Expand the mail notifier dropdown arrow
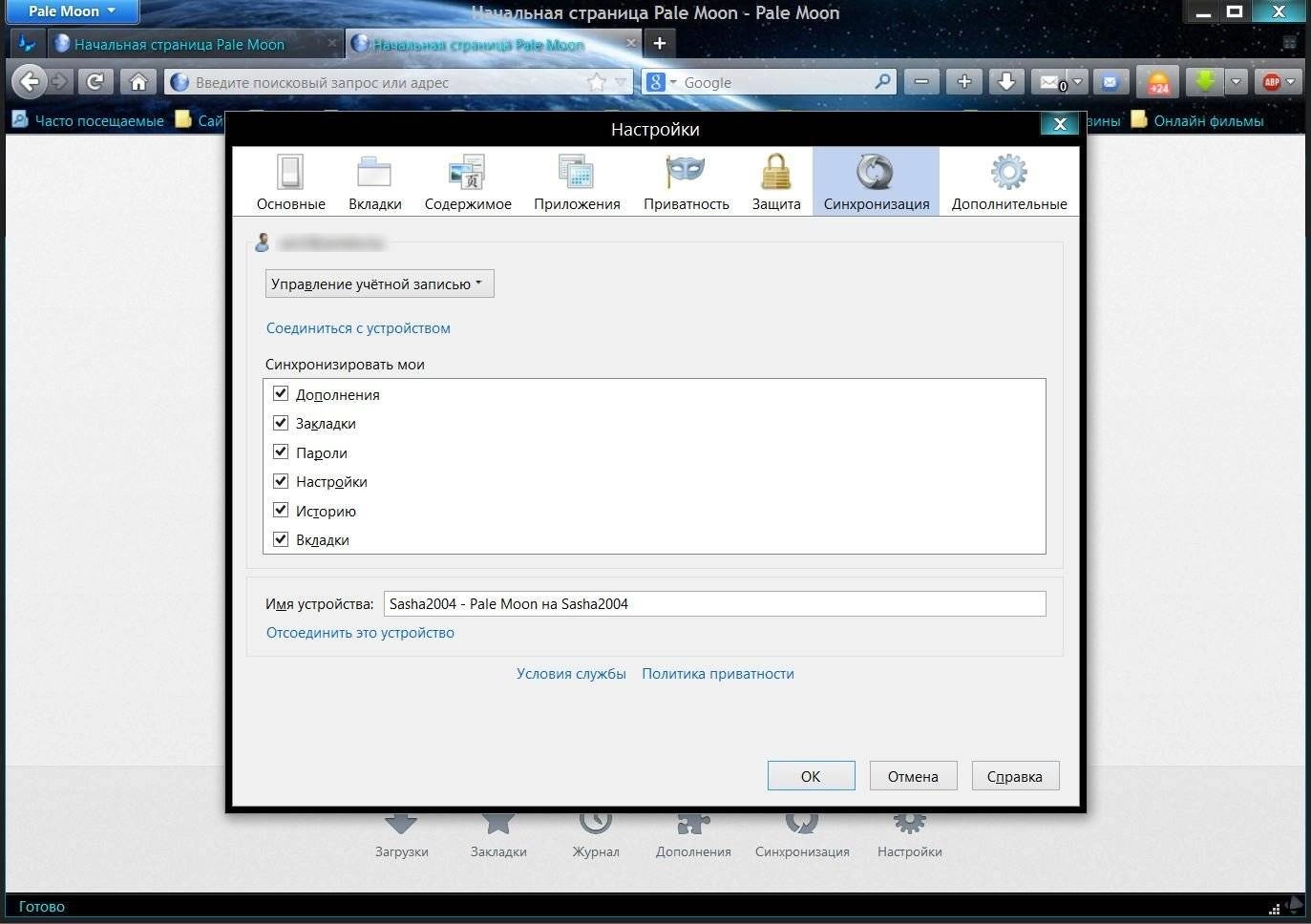The width and height of the screenshot is (1311, 924). coord(1078,82)
